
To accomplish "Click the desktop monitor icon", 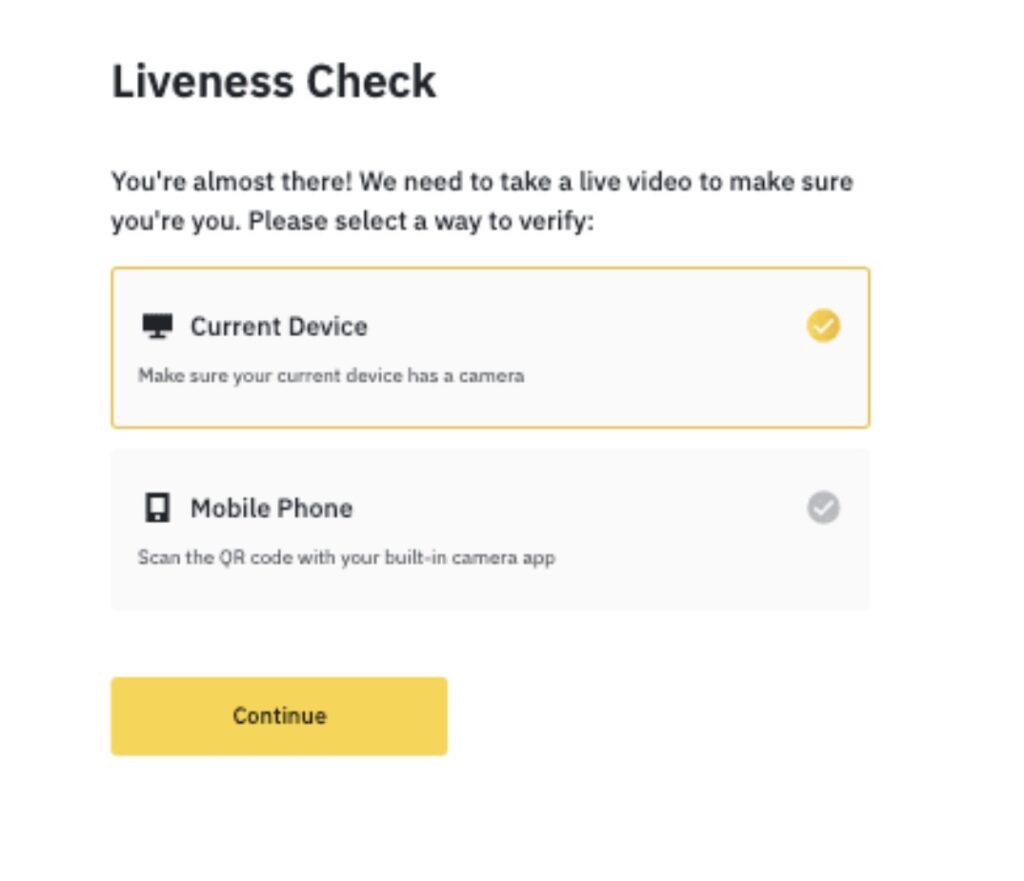I will pyautogui.click(x=157, y=326).
